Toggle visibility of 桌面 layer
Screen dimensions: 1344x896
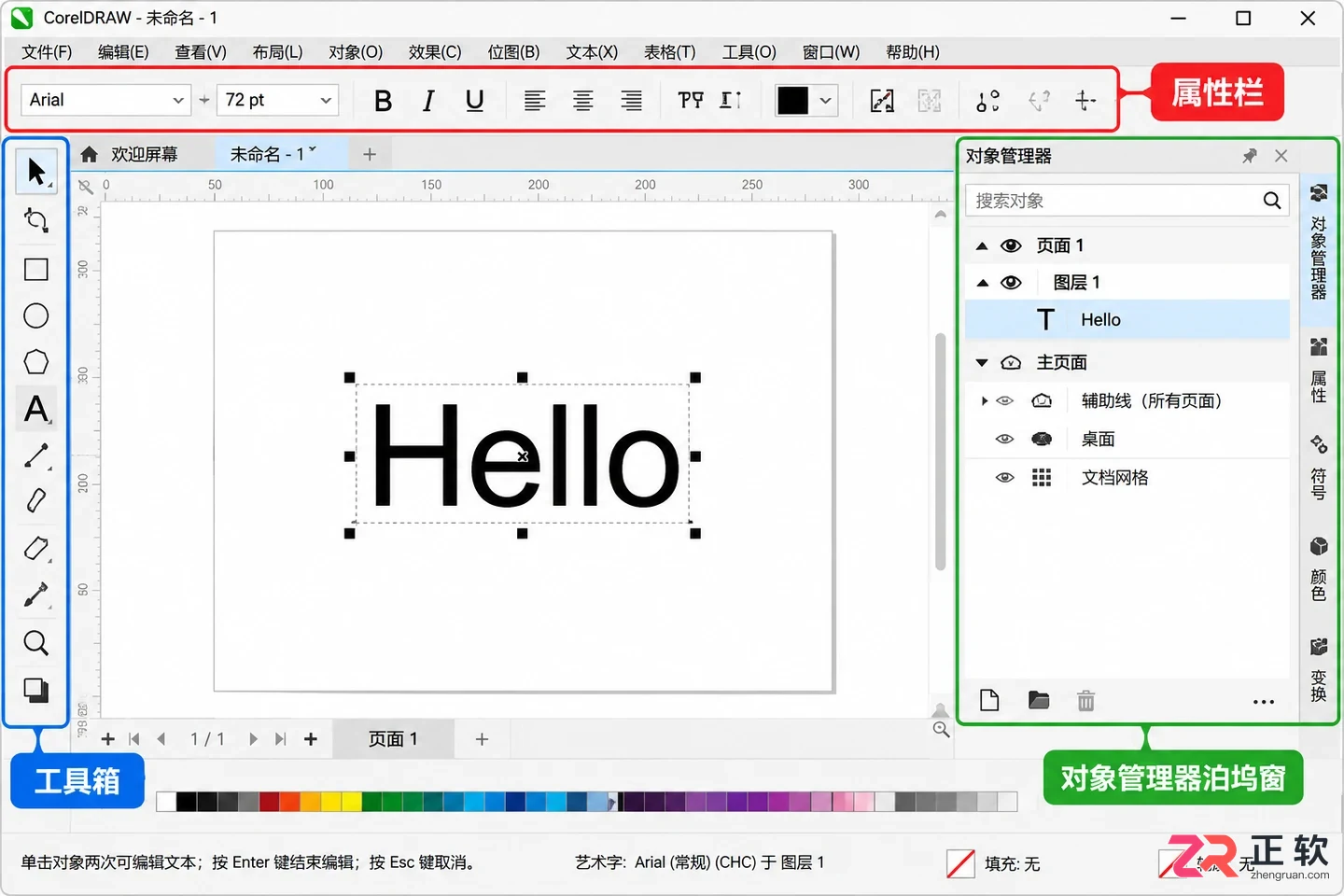pos(1004,439)
